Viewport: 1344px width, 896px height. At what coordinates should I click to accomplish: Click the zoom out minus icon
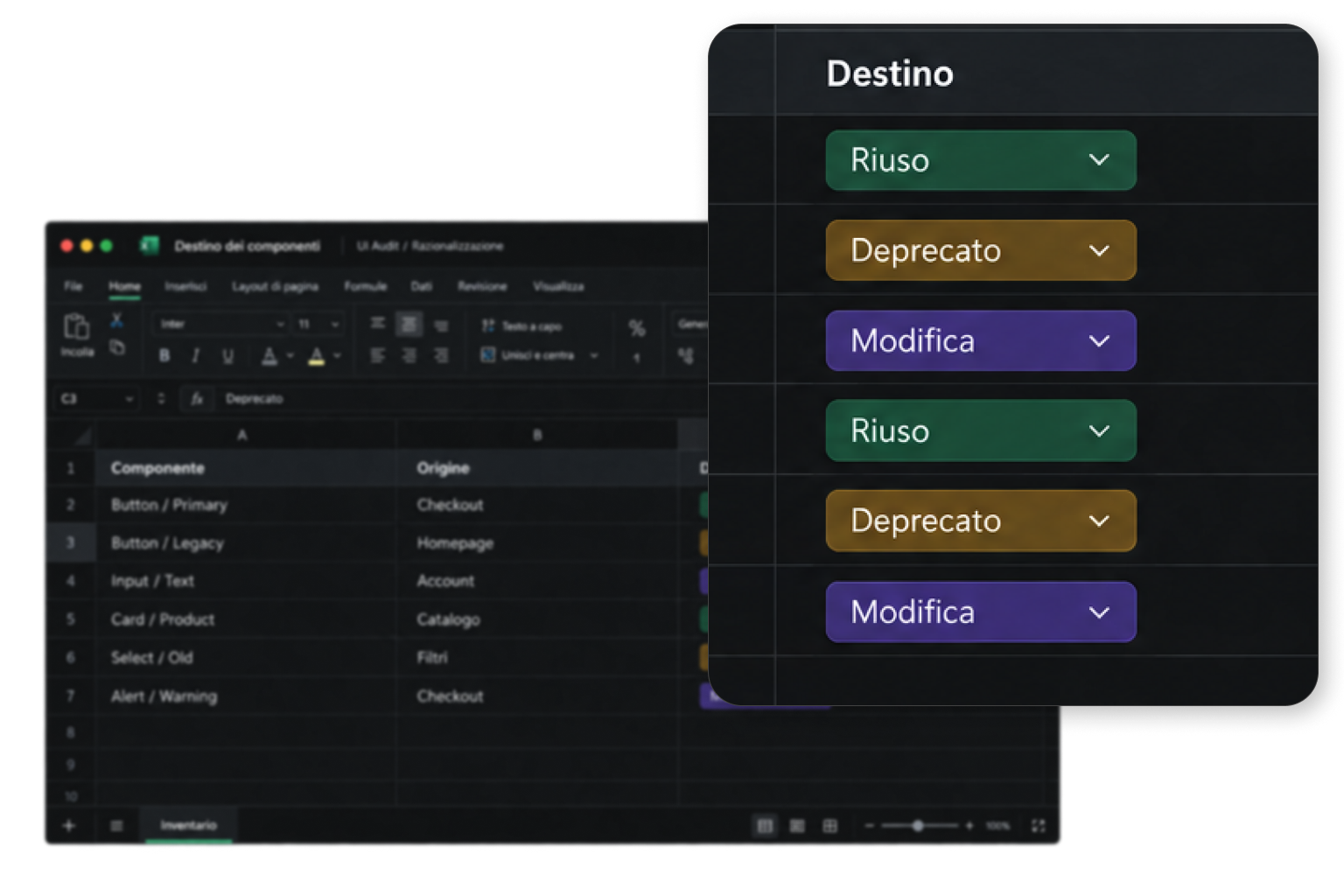869,825
